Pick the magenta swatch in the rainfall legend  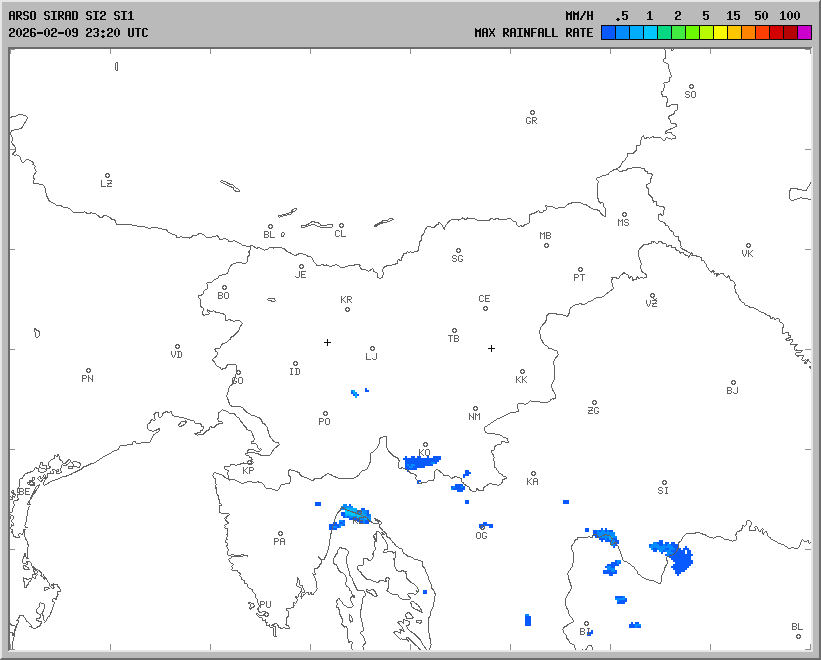[x=805, y=33]
